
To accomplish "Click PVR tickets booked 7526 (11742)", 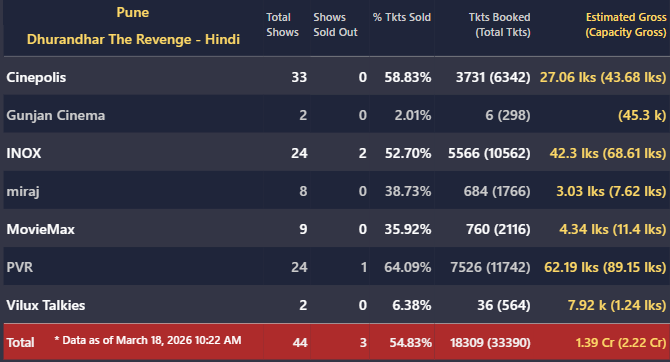I will [x=491, y=268].
